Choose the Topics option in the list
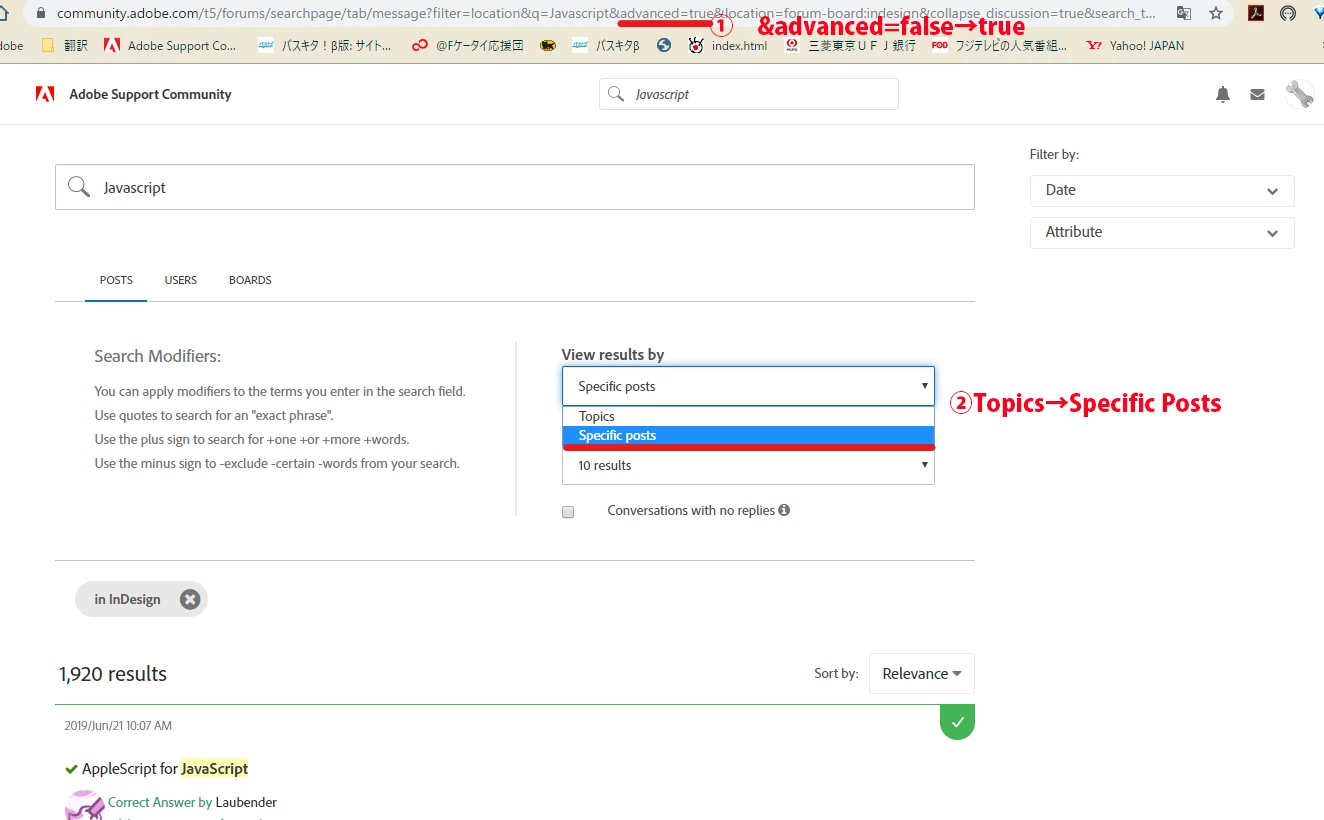Viewport: 1324px width, 820px height. click(x=748, y=416)
